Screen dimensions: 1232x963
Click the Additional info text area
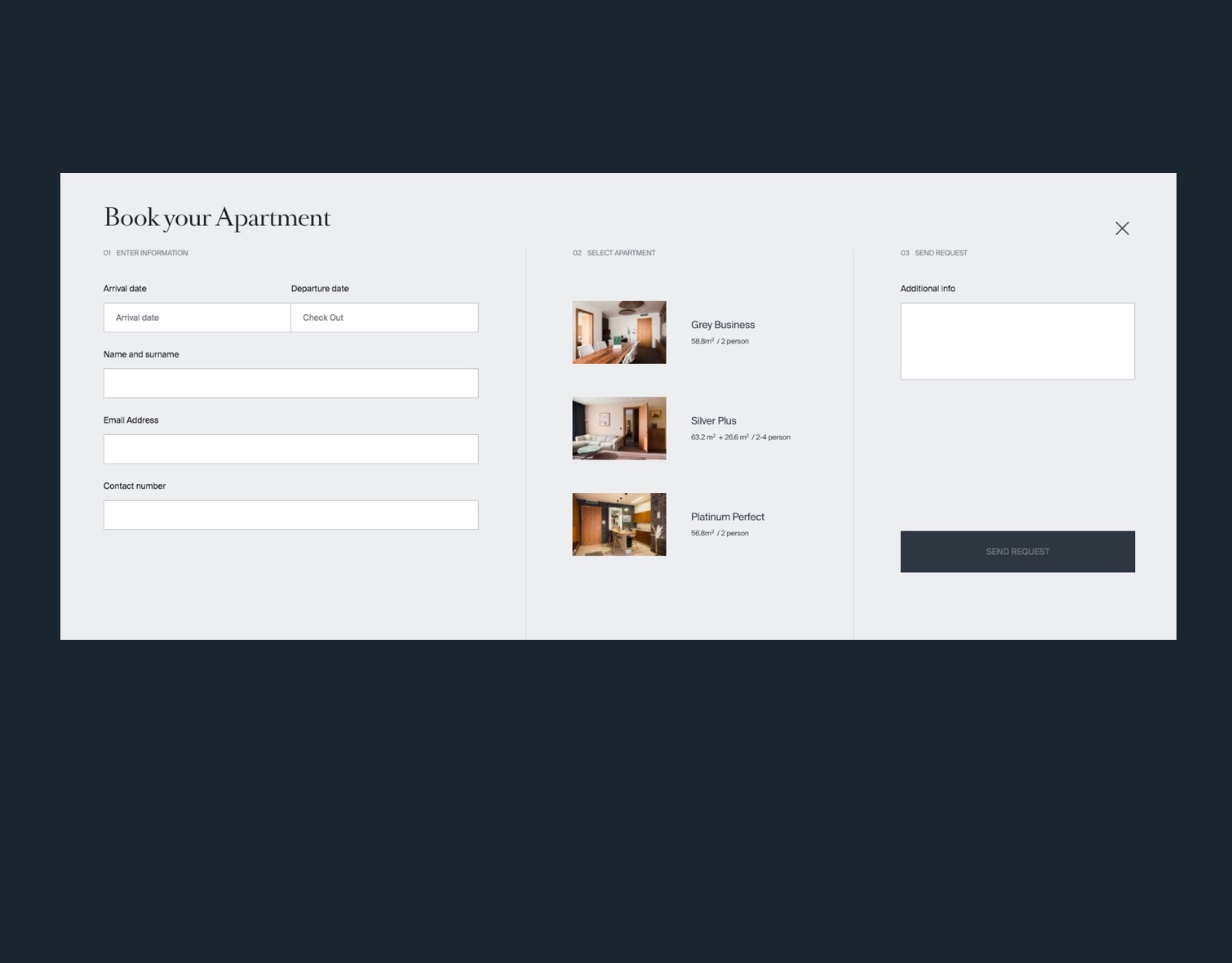click(x=1017, y=341)
